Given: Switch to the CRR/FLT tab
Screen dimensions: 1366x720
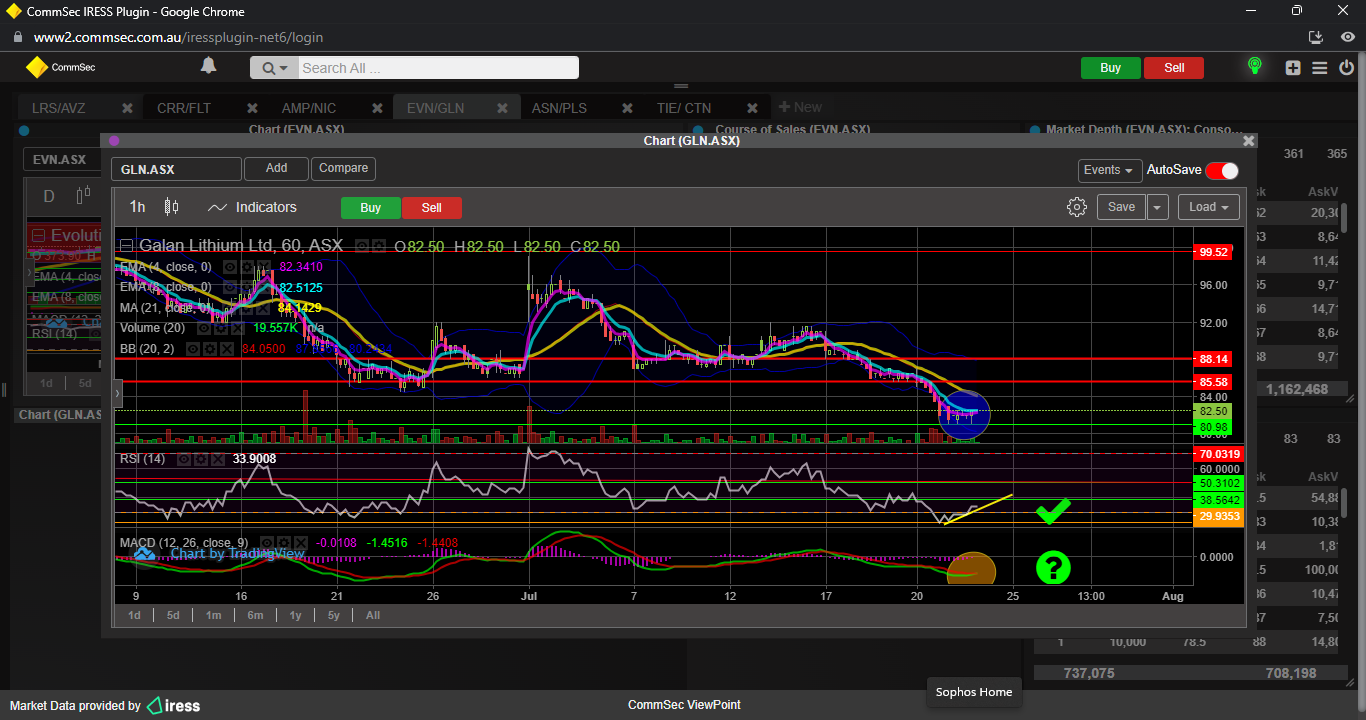Looking at the screenshot, I should [184, 108].
